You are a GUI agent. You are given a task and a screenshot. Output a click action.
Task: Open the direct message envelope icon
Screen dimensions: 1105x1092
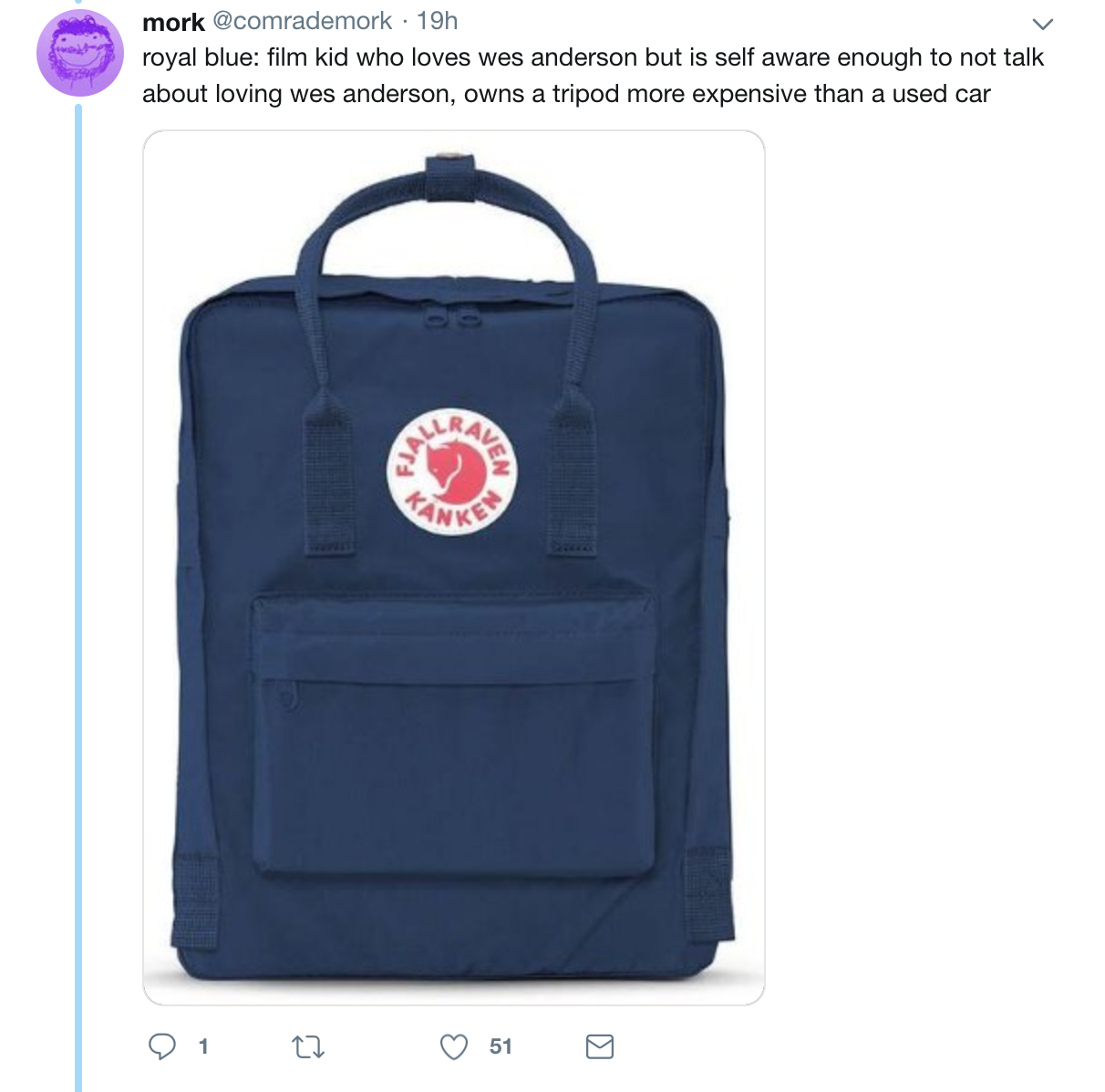tap(599, 1046)
